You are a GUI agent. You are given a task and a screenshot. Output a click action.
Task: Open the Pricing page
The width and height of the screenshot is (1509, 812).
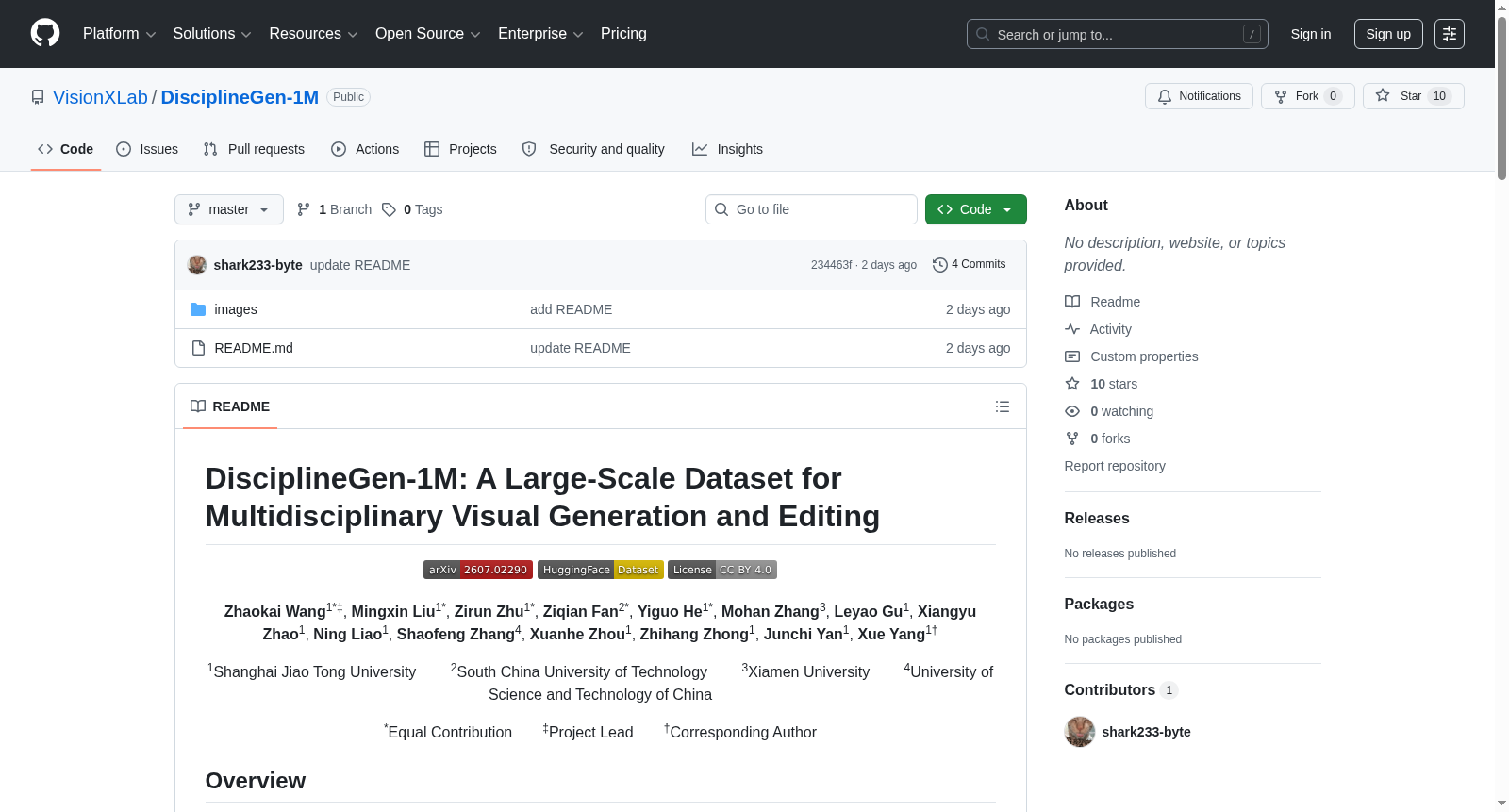(623, 34)
